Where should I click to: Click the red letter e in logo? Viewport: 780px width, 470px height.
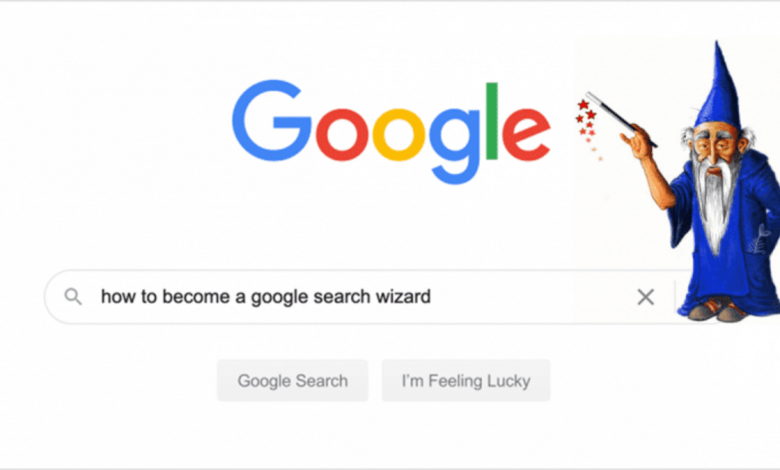pyautogui.click(x=526, y=134)
